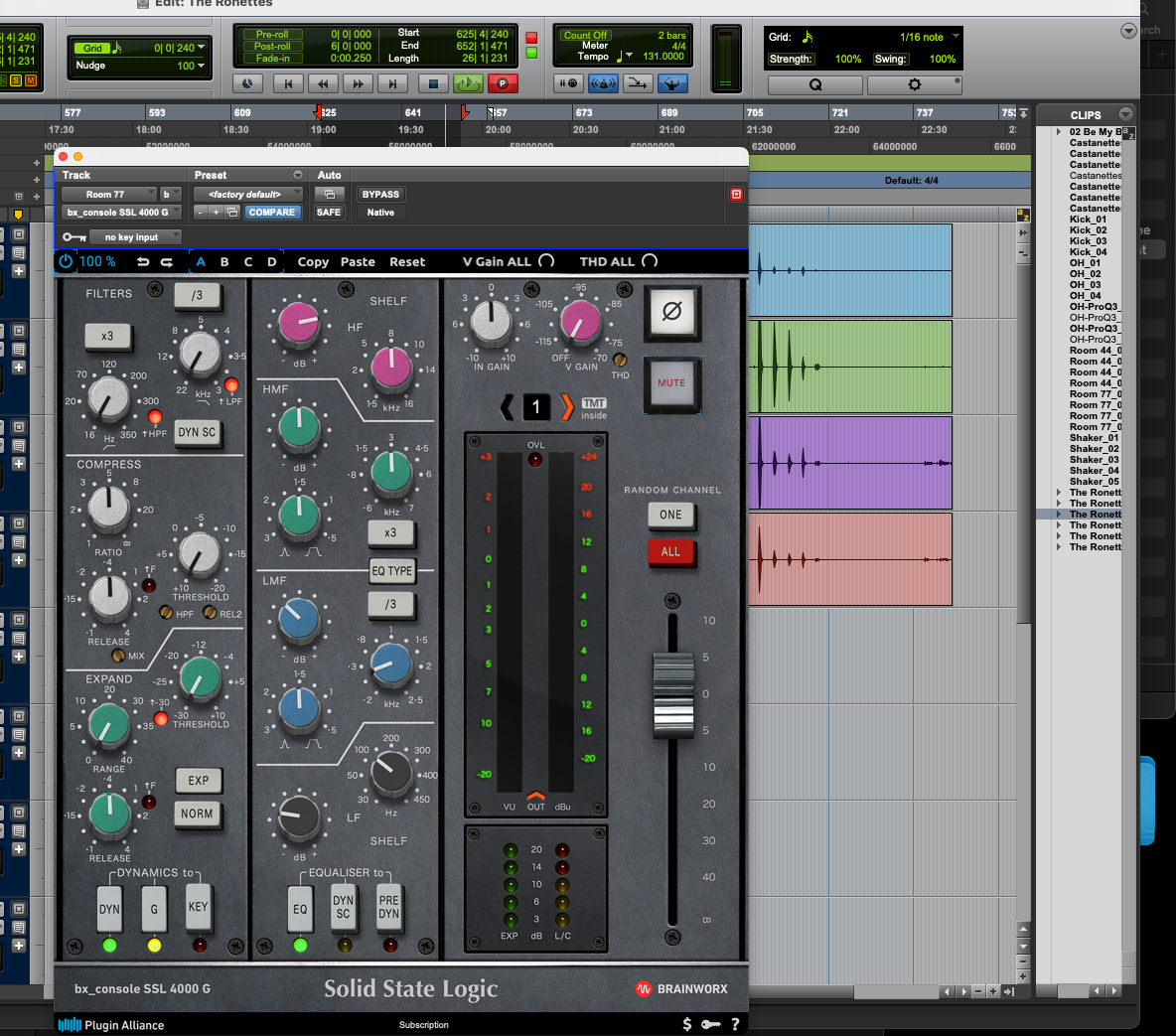Toggle the DYN dynamics routing button

[x=109, y=909]
